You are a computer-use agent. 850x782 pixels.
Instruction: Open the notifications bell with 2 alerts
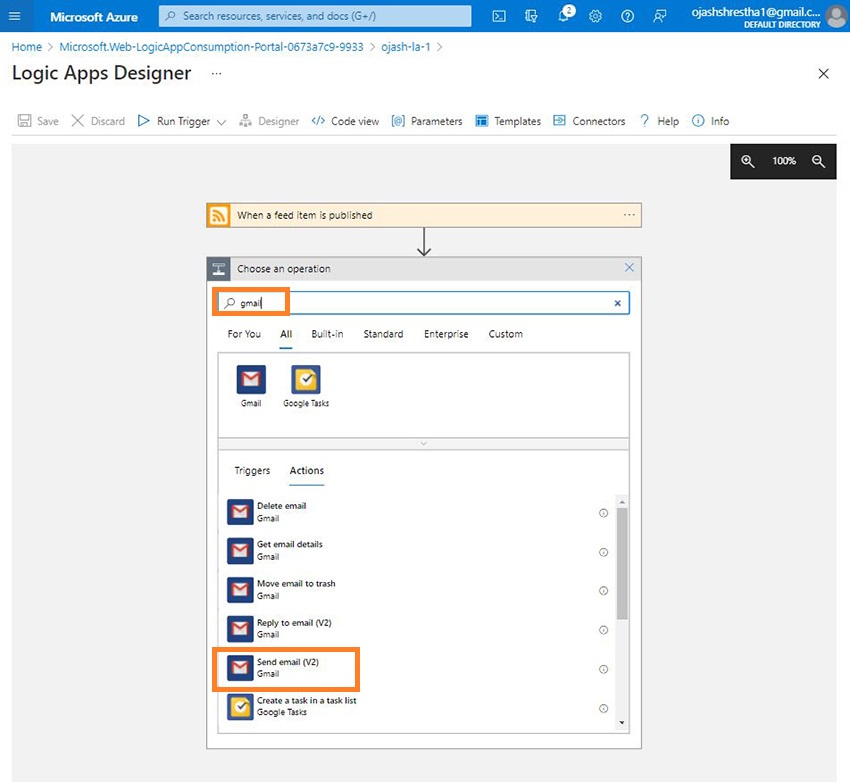click(562, 15)
